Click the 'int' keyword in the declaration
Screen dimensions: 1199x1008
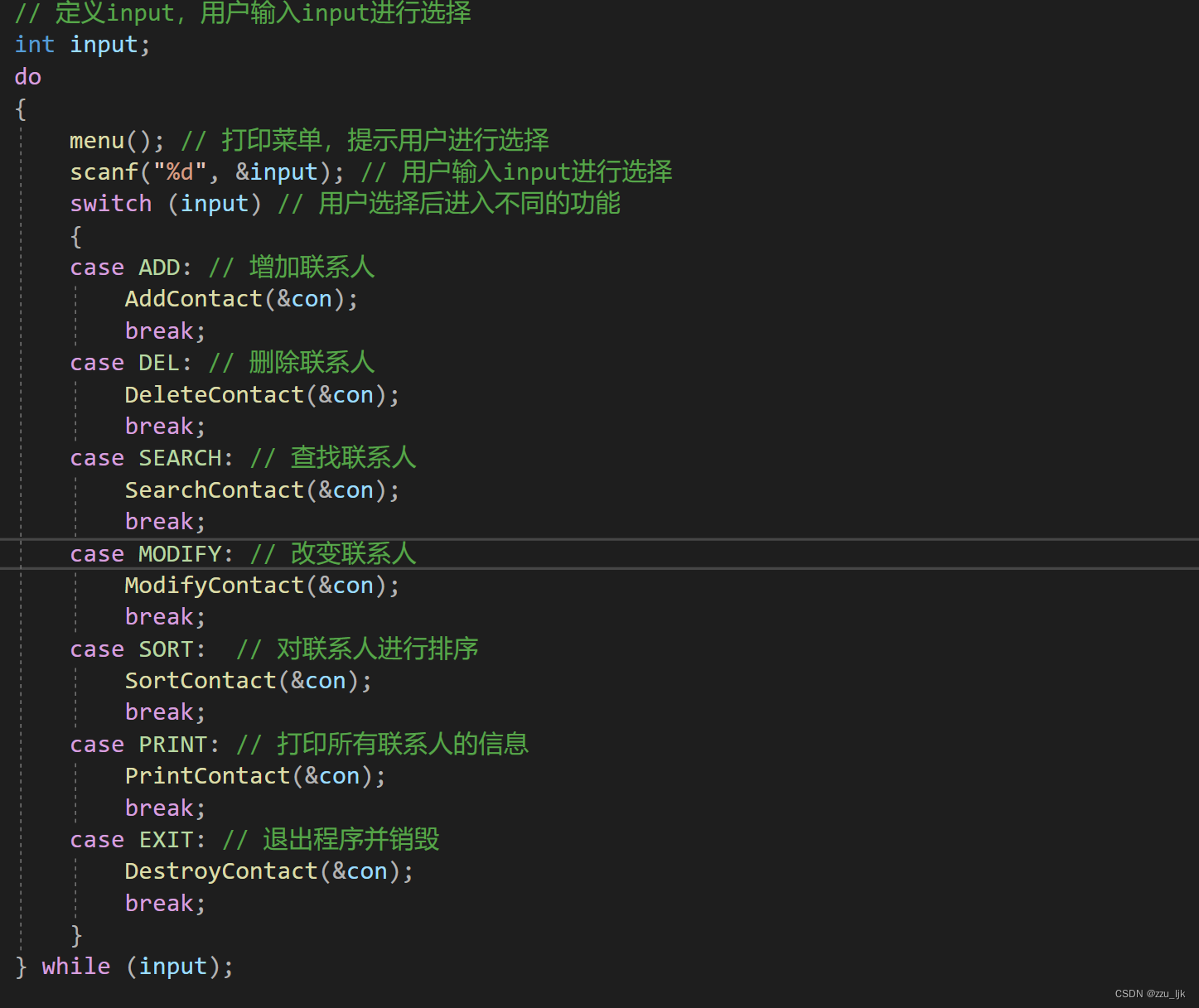click(35, 45)
